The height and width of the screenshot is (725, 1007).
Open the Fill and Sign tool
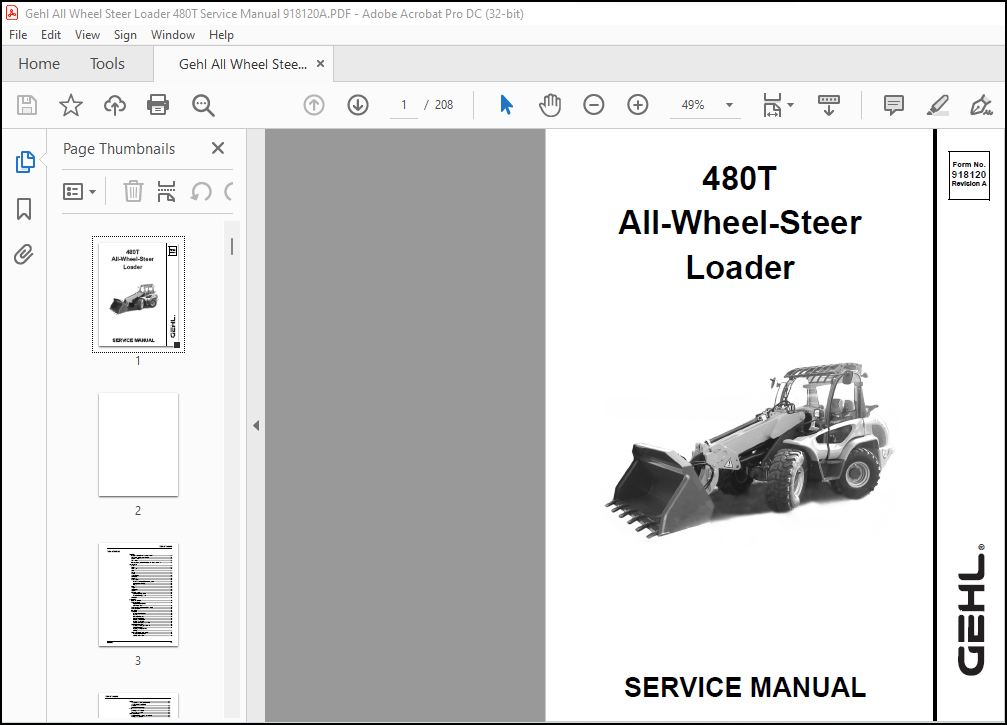(x=981, y=105)
